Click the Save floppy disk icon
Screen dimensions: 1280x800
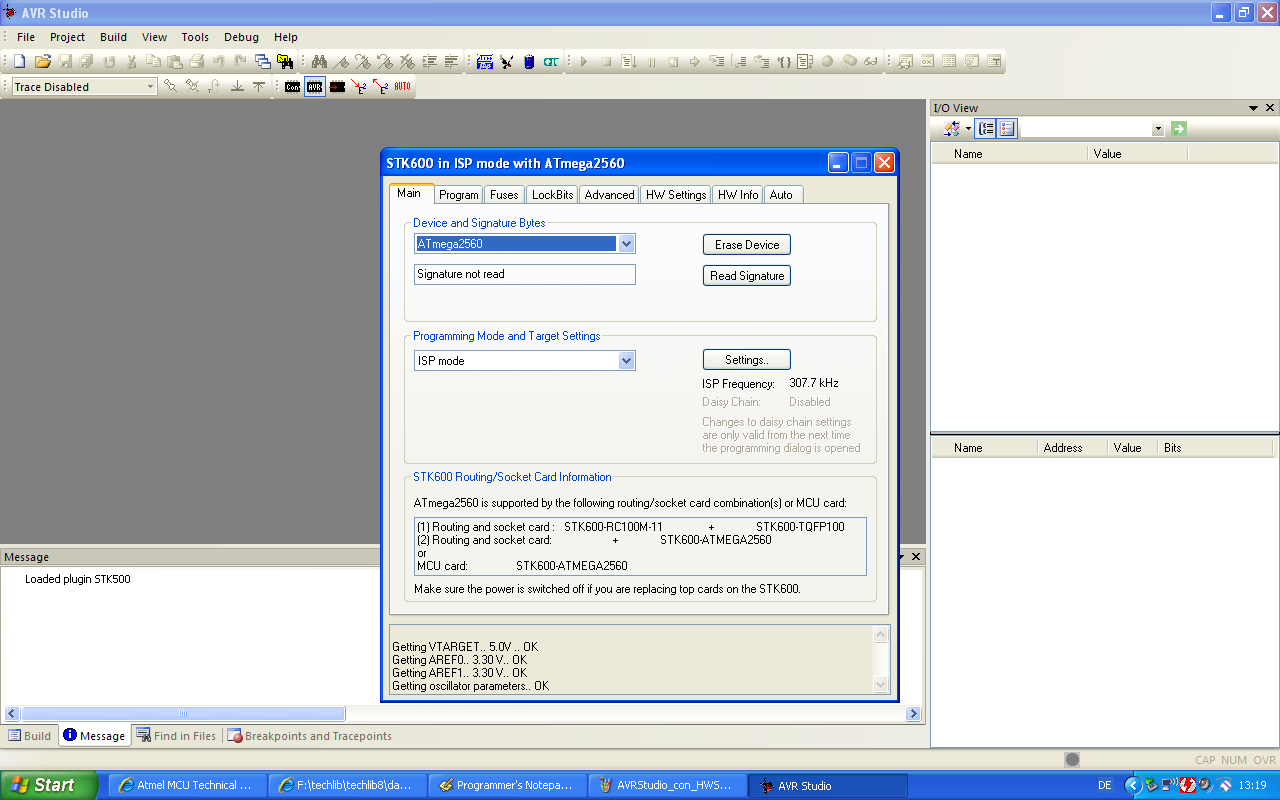tap(65, 62)
